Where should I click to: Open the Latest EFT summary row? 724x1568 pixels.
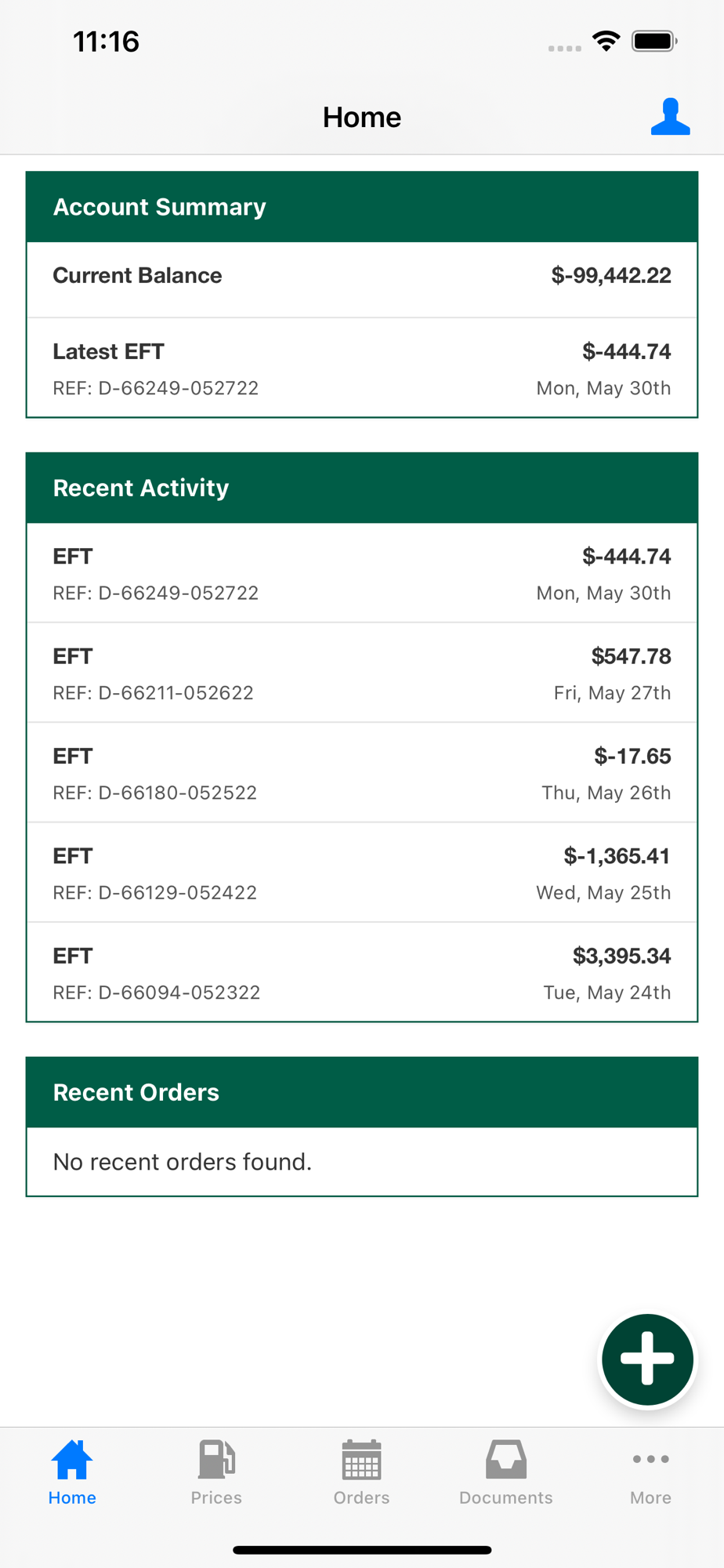pyautogui.click(x=362, y=368)
